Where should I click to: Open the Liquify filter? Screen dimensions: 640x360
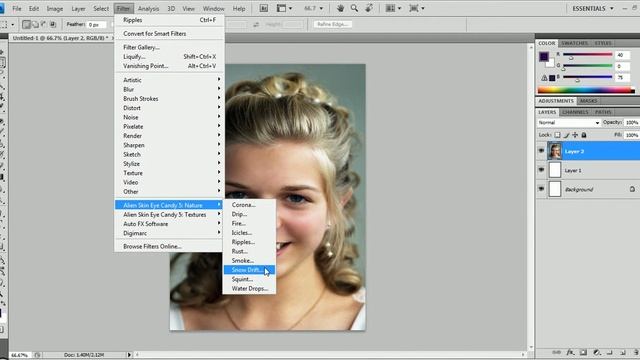(169, 57)
